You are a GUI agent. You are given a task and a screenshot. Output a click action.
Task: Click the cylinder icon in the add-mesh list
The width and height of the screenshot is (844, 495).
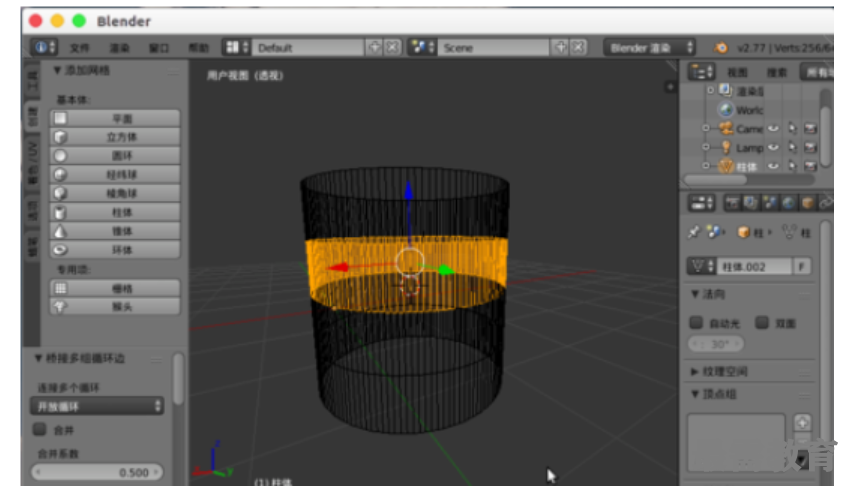point(61,212)
